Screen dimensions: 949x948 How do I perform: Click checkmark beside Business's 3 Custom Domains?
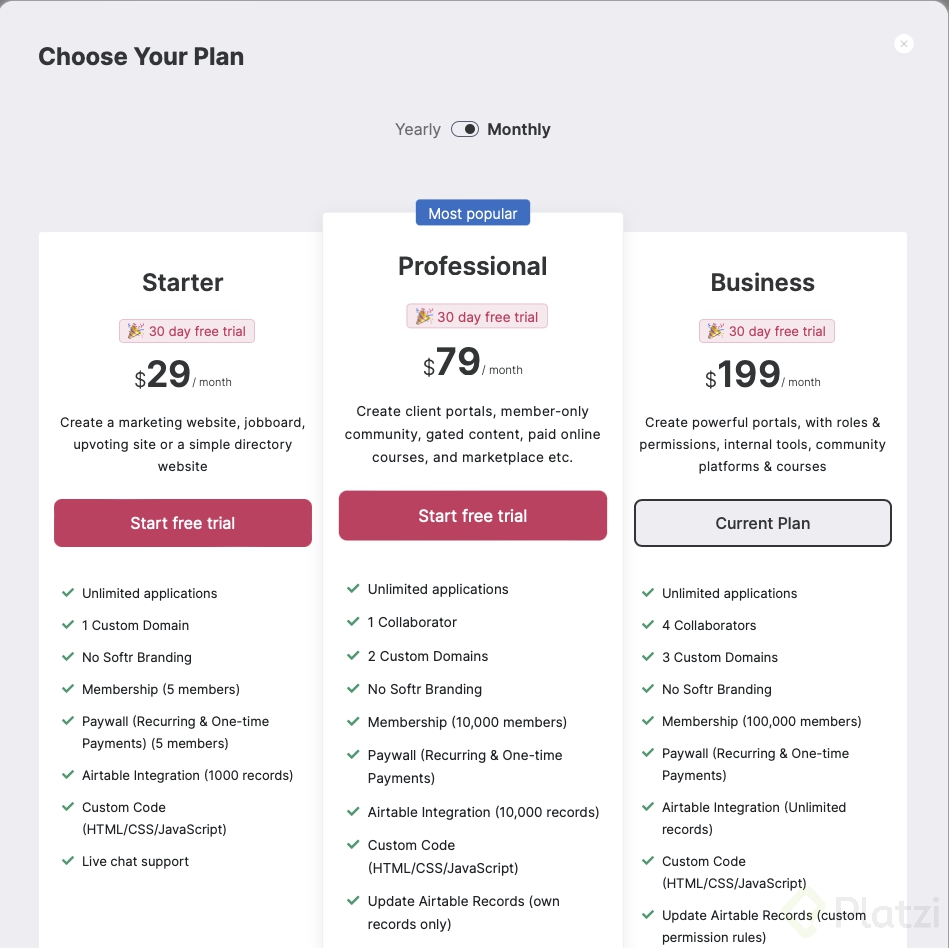coord(648,657)
